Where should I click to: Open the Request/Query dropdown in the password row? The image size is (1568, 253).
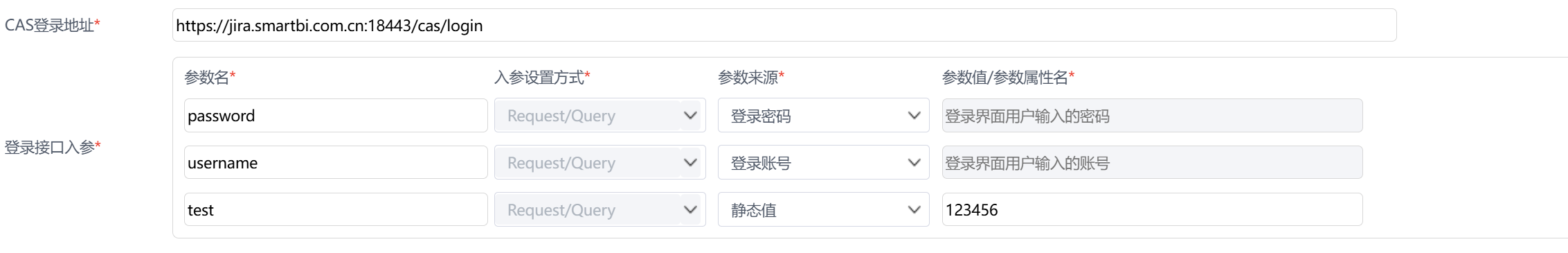pyautogui.click(x=600, y=115)
